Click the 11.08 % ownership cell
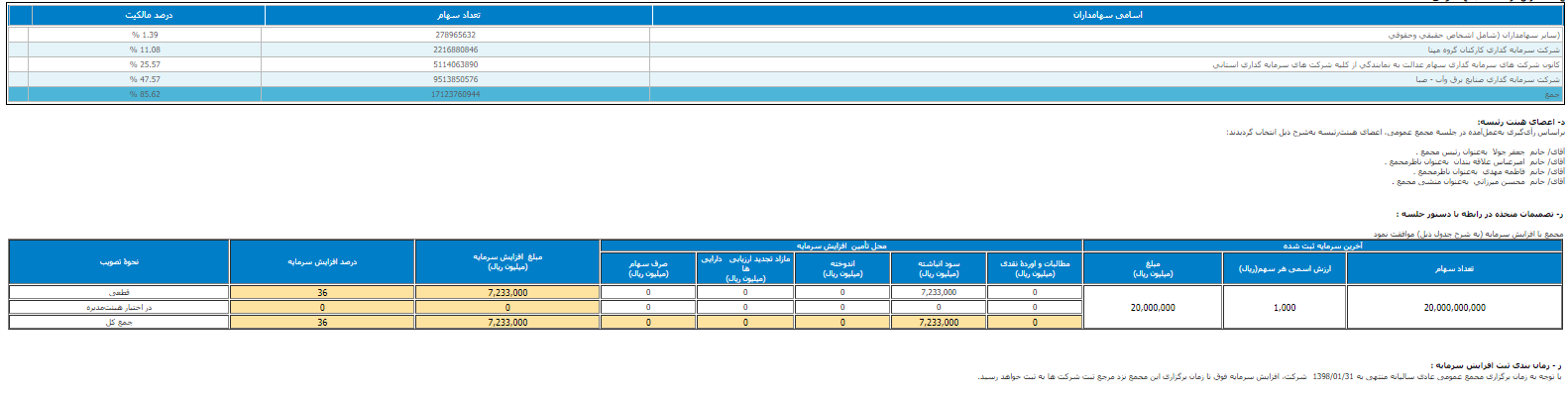 (145, 49)
